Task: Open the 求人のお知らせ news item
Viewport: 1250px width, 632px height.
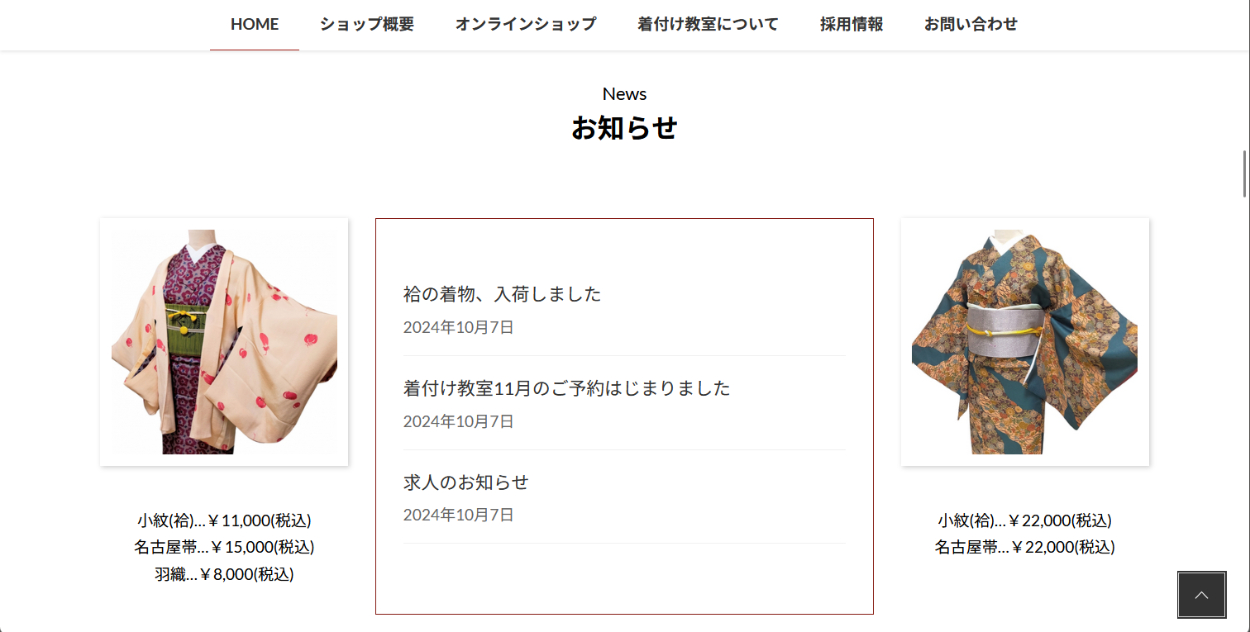Action: click(x=466, y=482)
